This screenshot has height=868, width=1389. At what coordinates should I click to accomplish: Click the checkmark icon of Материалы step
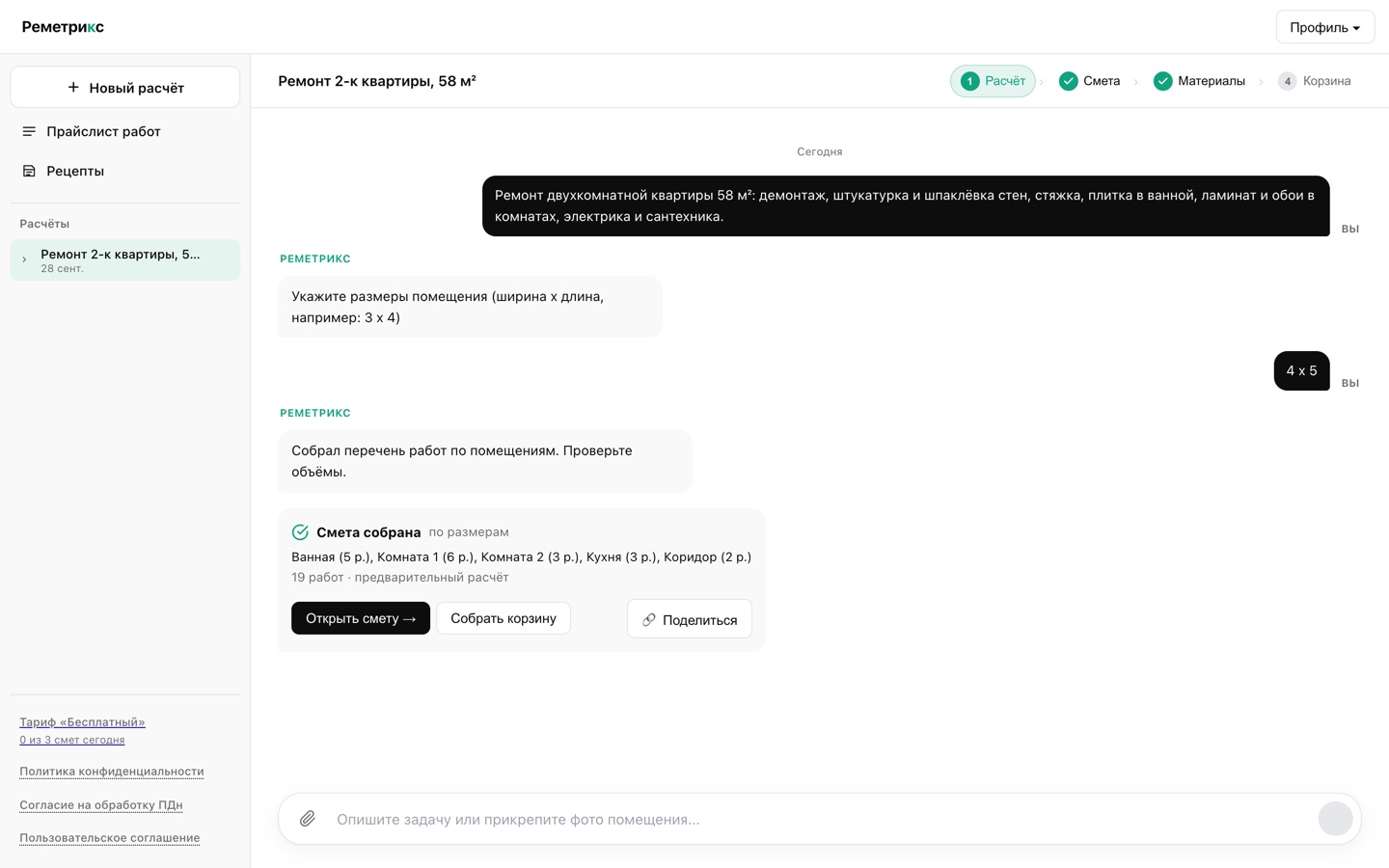[x=1162, y=81]
